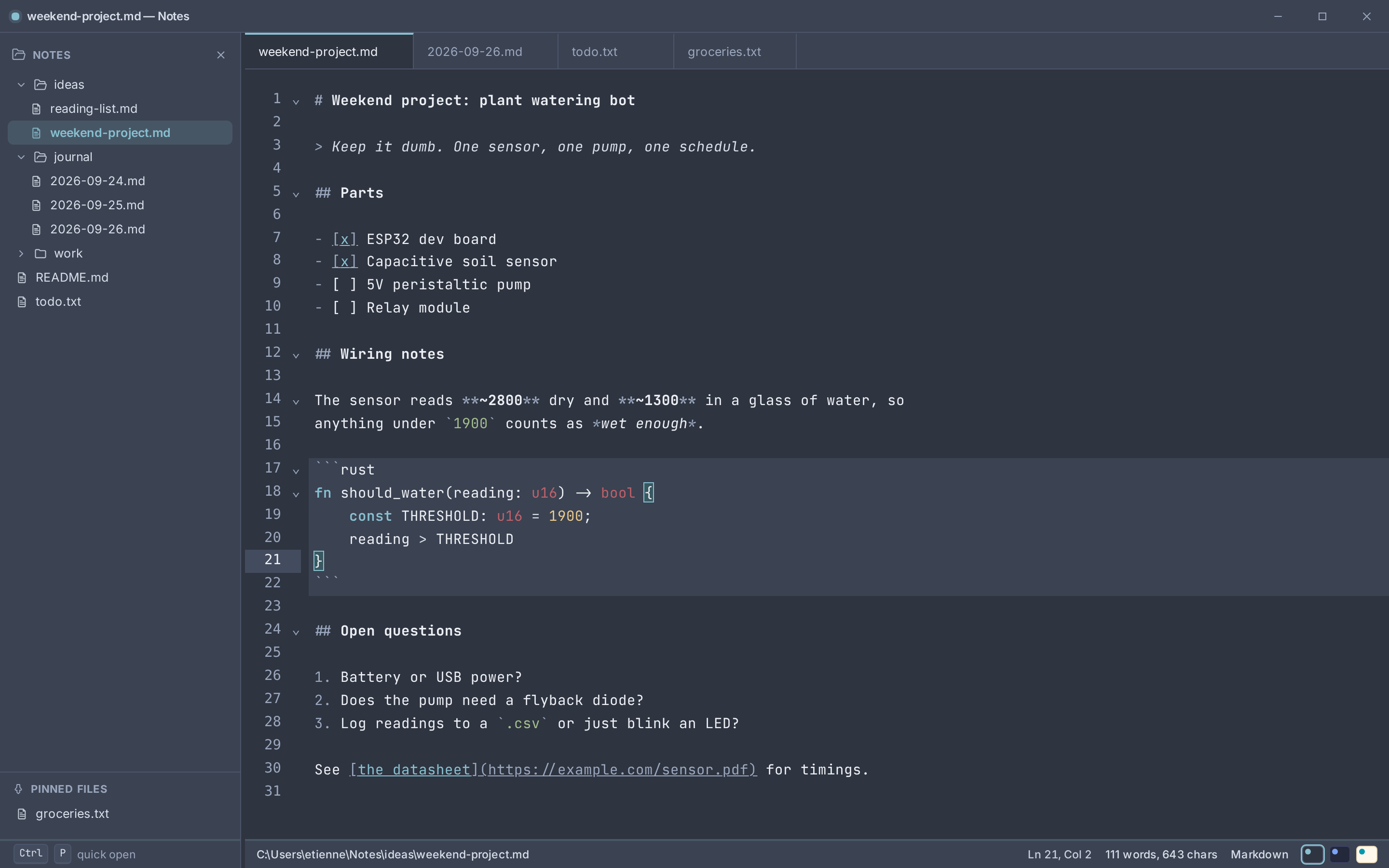The width and height of the screenshot is (1389, 868).
Task: Fold the Open questions section on line 24
Action: (296, 633)
